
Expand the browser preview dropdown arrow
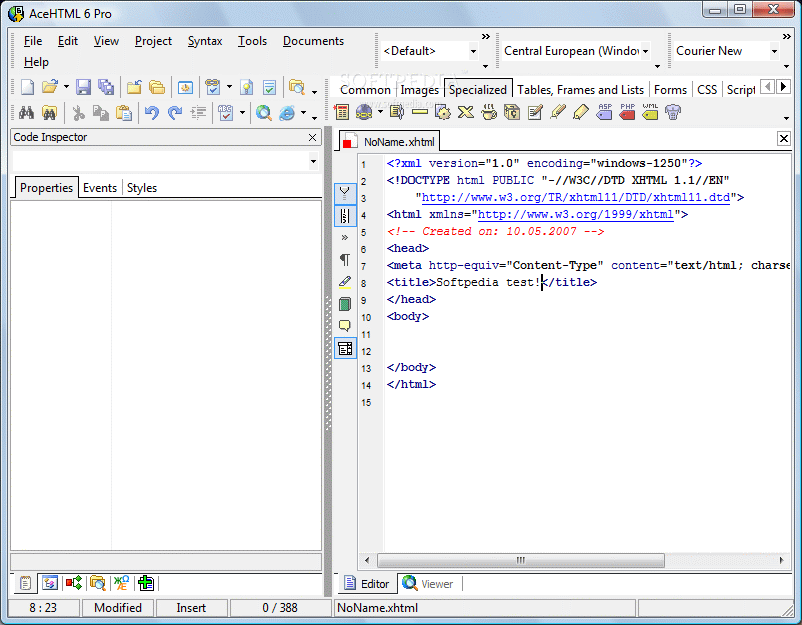click(x=303, y=113)
